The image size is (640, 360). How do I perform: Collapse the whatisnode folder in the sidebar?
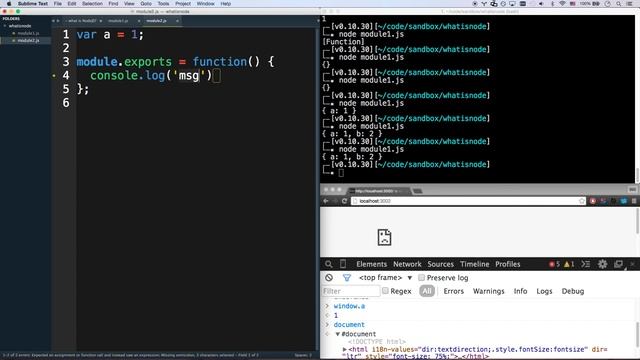(5, 26)
